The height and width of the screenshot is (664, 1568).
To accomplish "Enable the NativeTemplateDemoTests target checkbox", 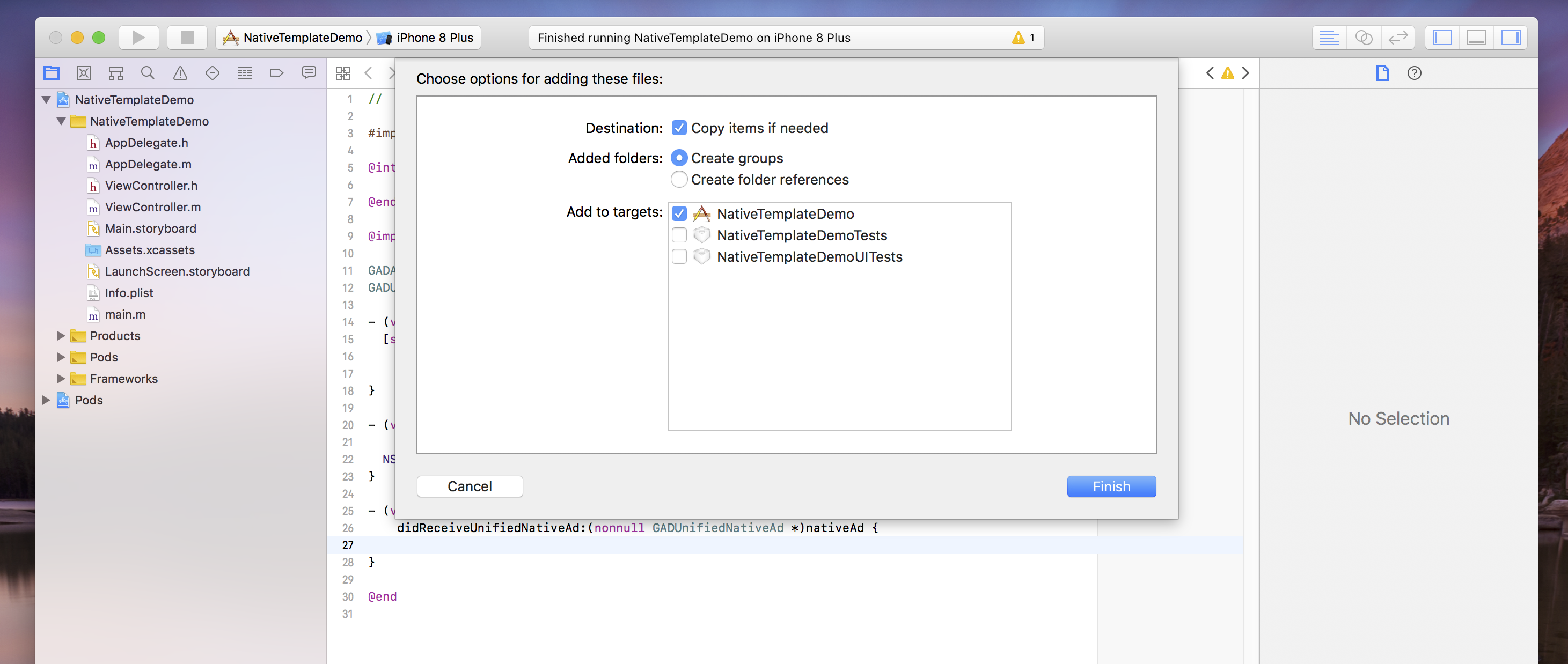I will (x=679, y=235).
